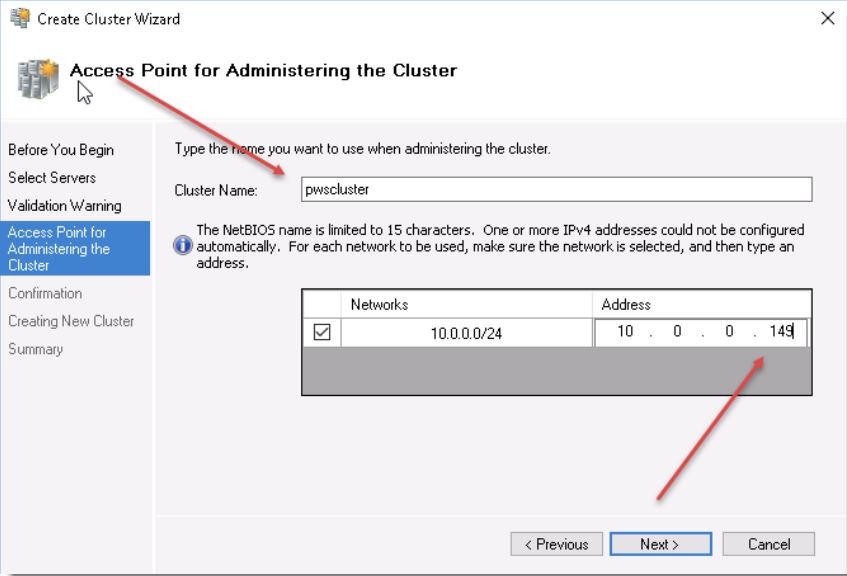Click the NetBIOS name limit information text
The height and width of the screenshot is (576, 847).
[500, 246]
